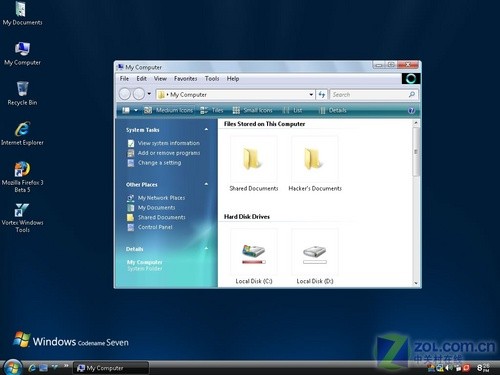Click the vertical scrollbar thumb

point(416,152)
